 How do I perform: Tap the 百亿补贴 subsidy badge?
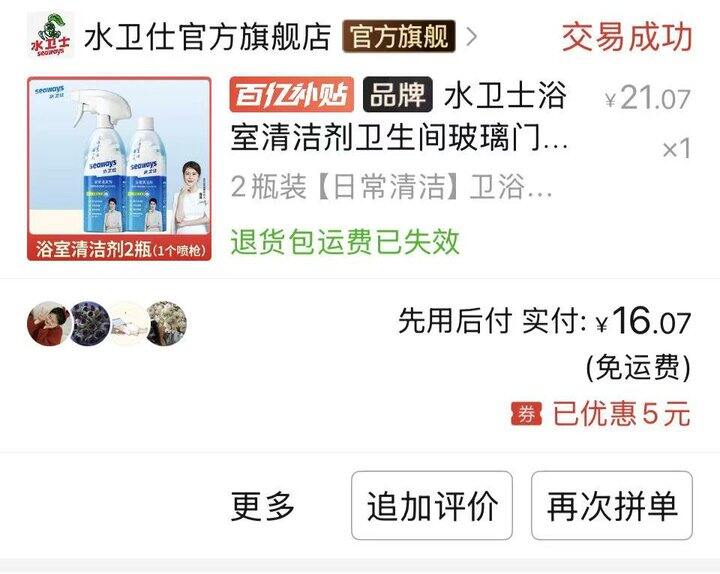292,95
